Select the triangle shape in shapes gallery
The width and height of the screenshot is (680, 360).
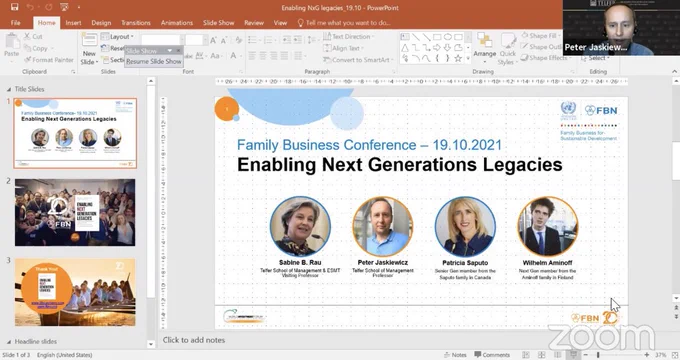click(405, 48)
